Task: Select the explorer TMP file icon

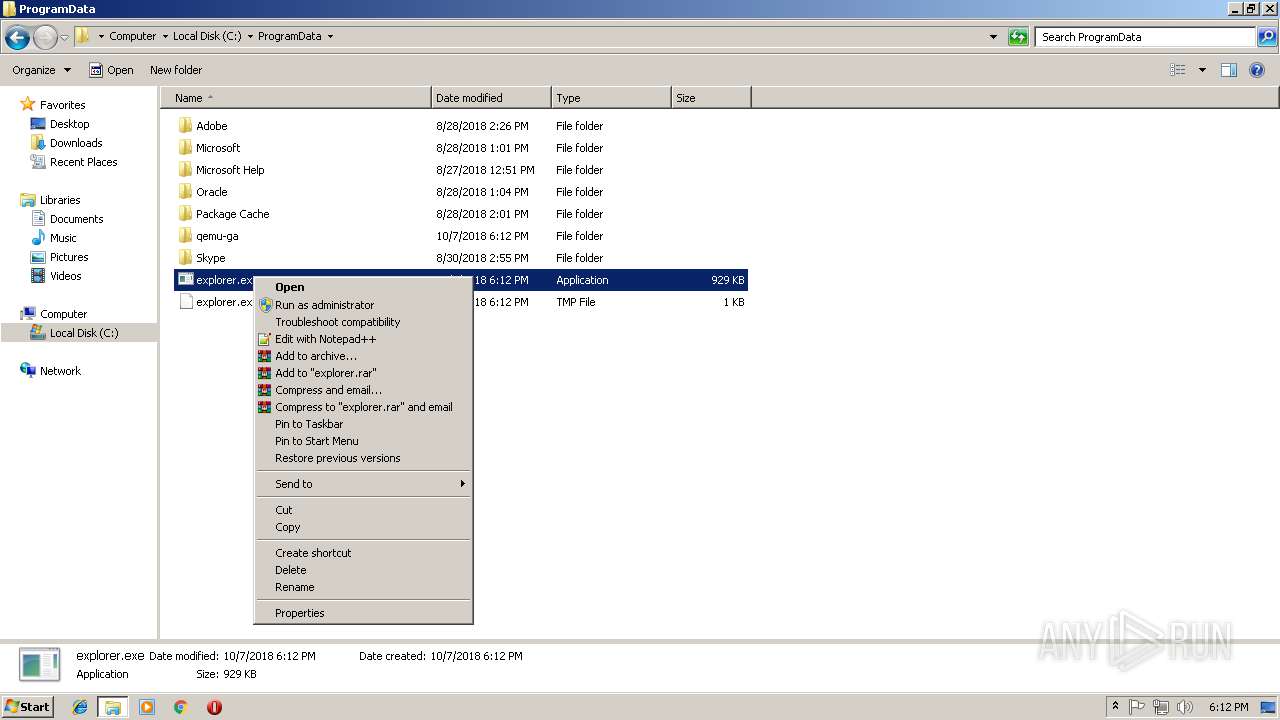Action: point(185,302)
